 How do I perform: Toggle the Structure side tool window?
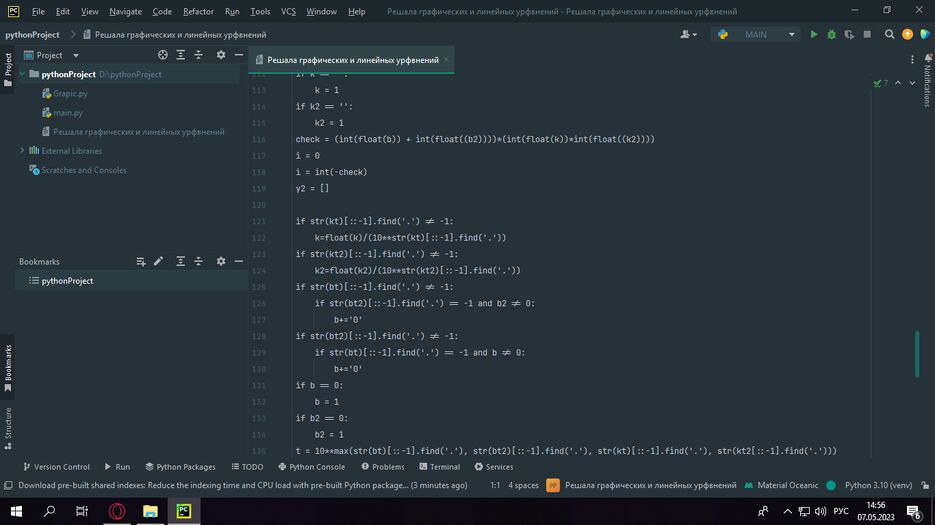pos(8,423)
